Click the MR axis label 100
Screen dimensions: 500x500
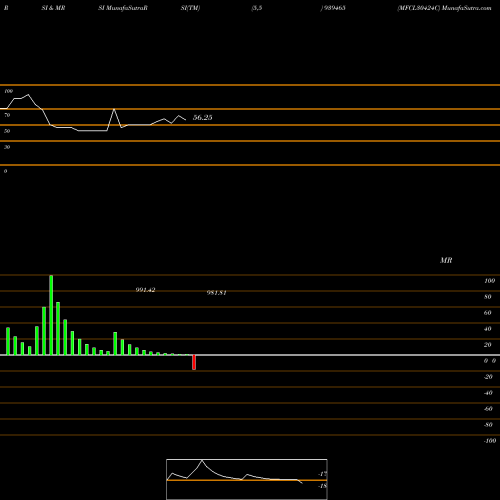[x=489, y=281]
